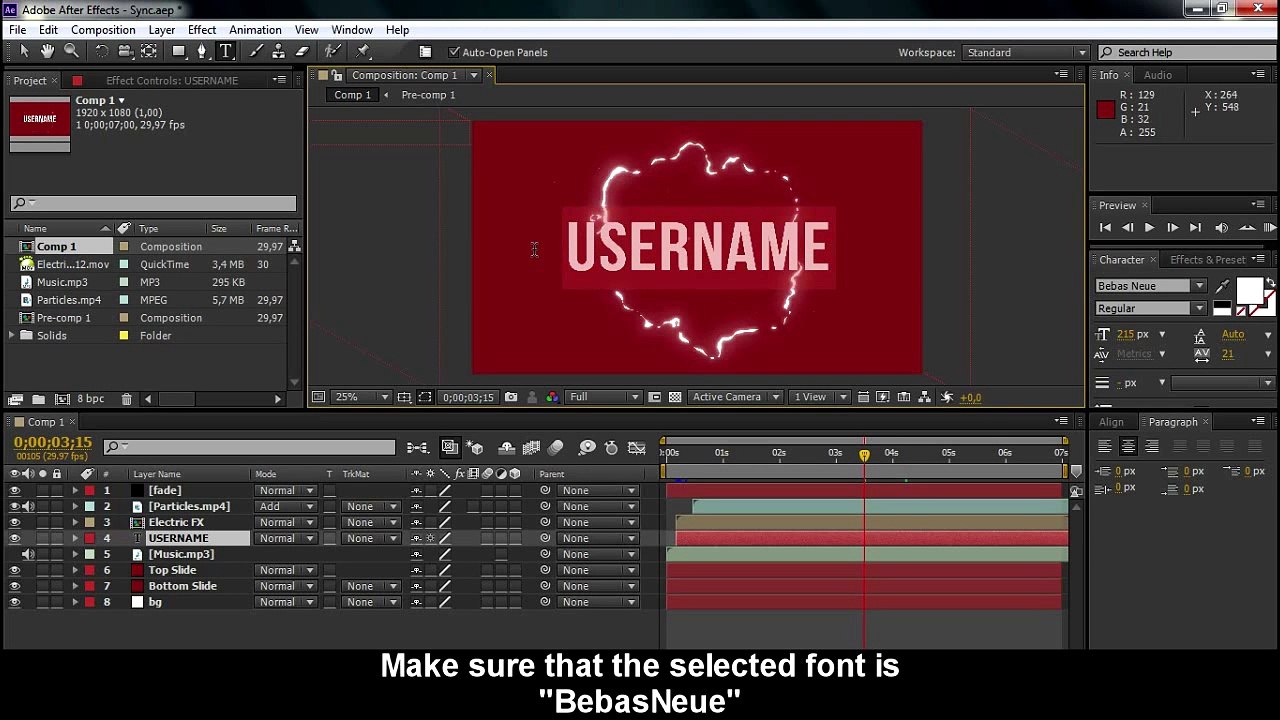Screen dimensions: 1280x720
Task: Select the Pen tool
Action: pos(202,51)
